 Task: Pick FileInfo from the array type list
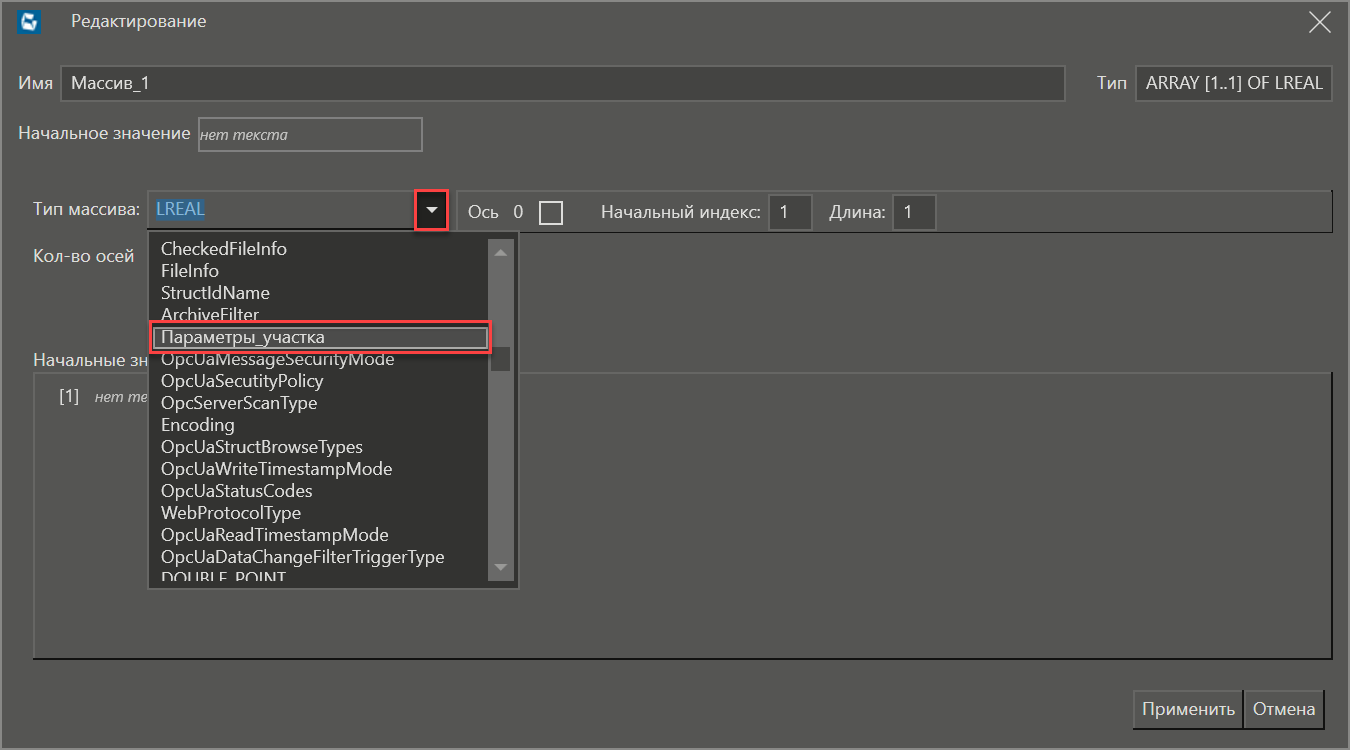190,271
